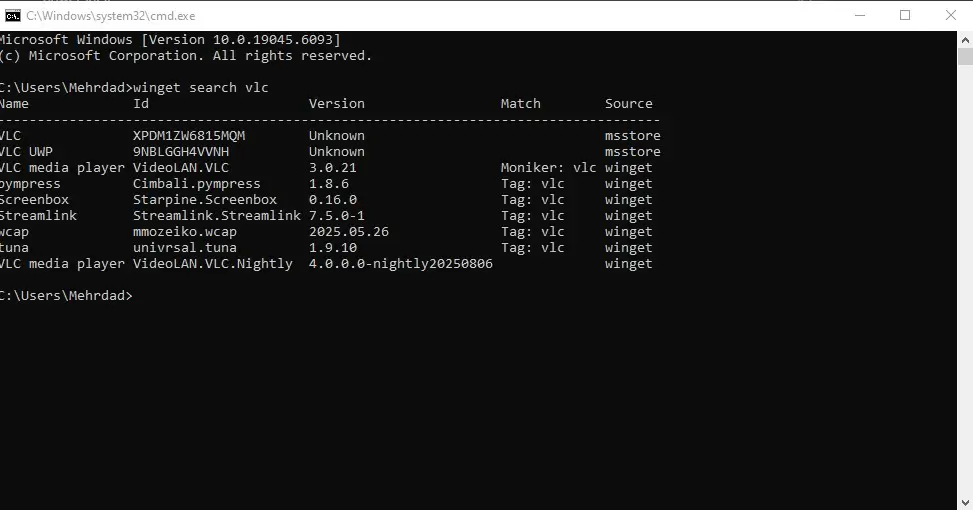Click version 3.0.21 text
The width and height of the screenshot is (973, 510).
pos(333,168)
